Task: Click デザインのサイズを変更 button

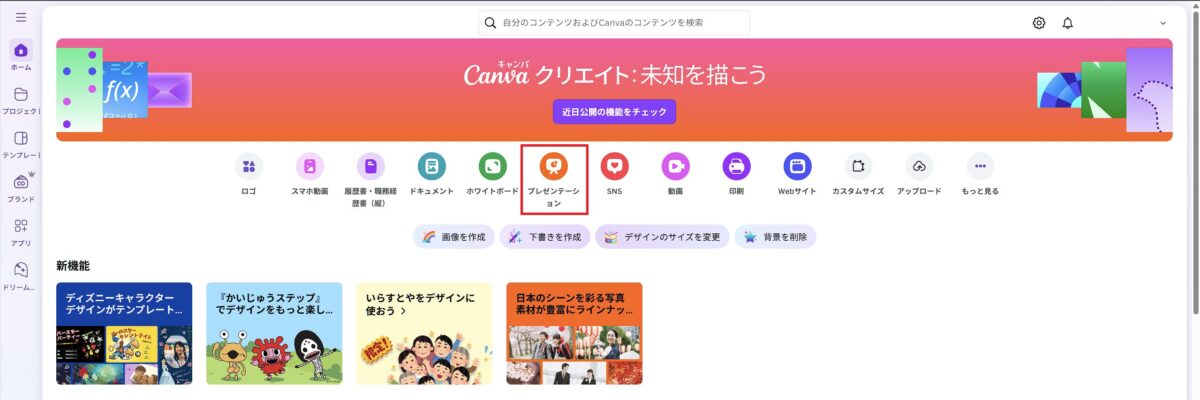Action: [x=662, y=237]
